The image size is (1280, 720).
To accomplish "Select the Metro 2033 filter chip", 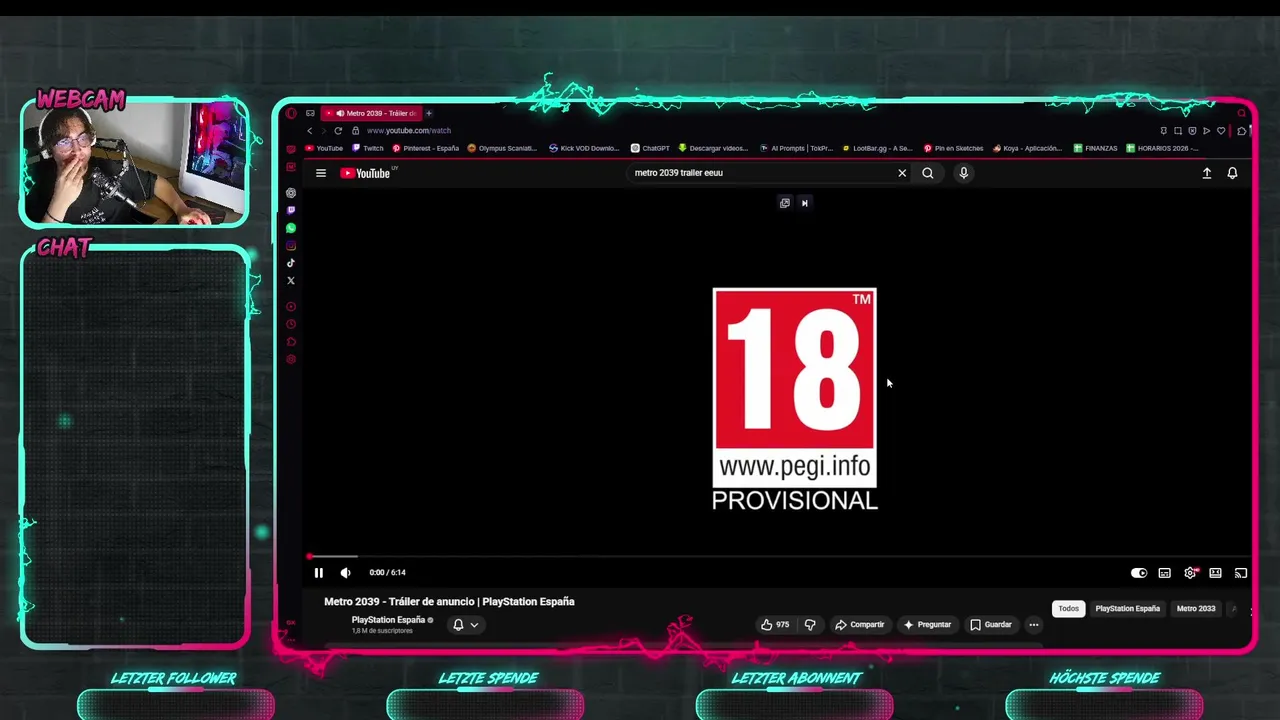I will tap(1196, 609).
